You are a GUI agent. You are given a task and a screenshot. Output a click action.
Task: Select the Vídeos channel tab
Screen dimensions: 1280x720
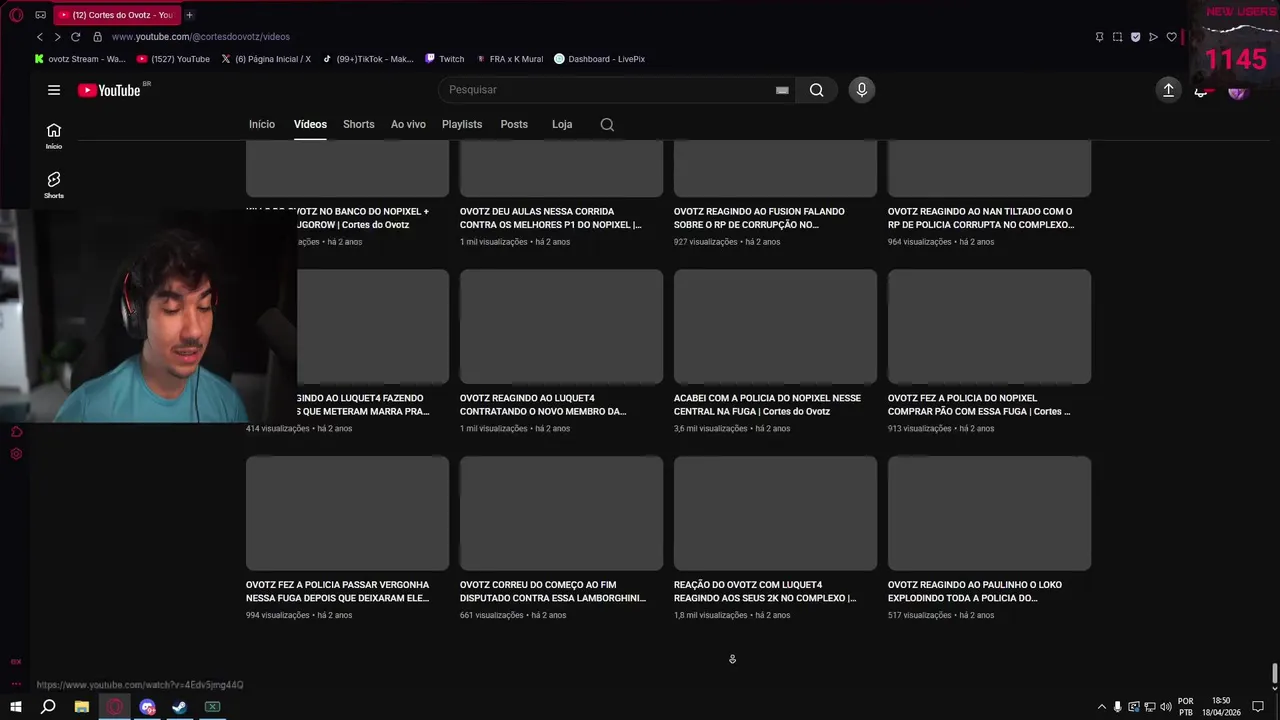[x=310, y=125]
